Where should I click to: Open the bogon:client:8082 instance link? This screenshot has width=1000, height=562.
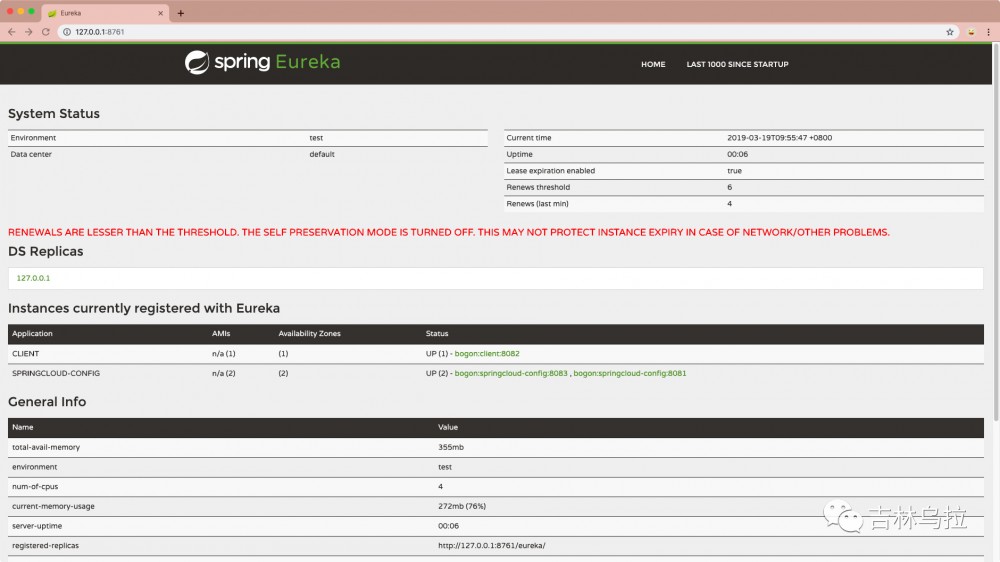pos(487,353)
